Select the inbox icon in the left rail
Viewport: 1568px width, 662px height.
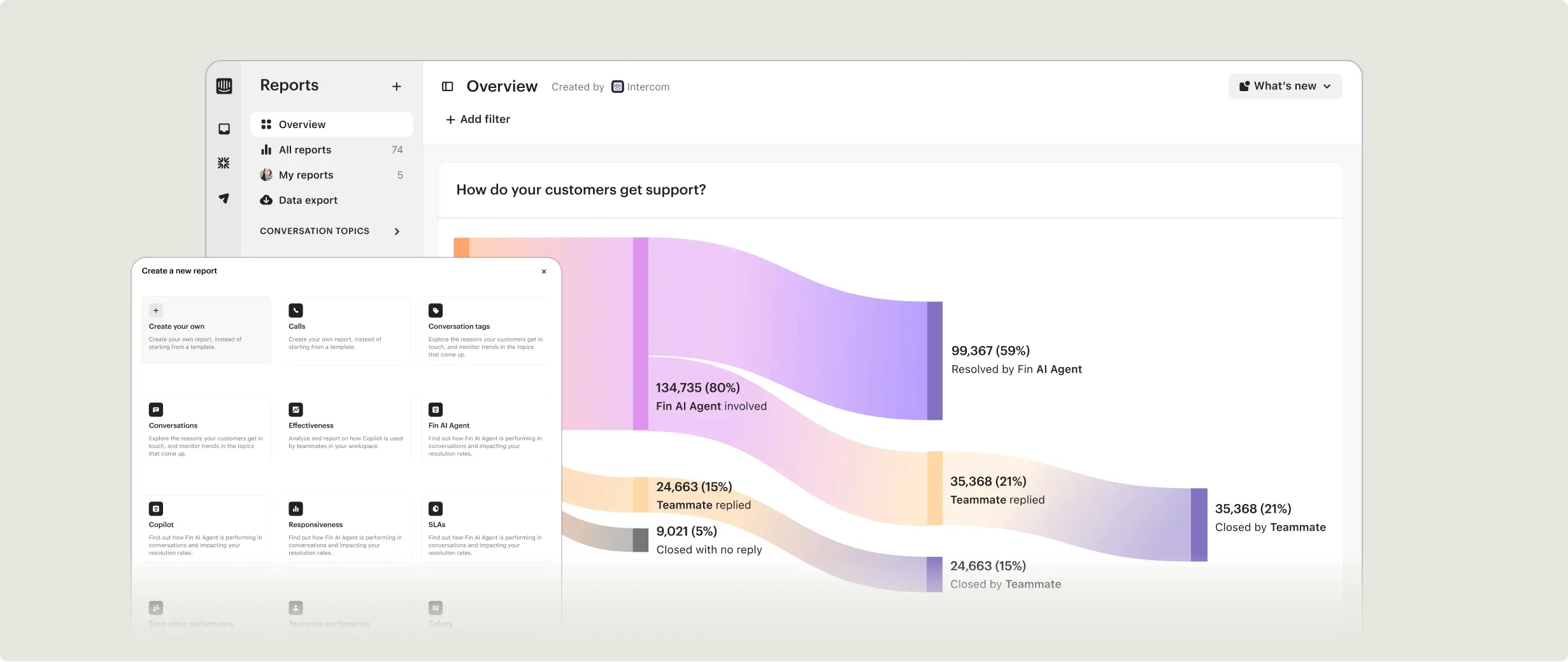point(224,128)
